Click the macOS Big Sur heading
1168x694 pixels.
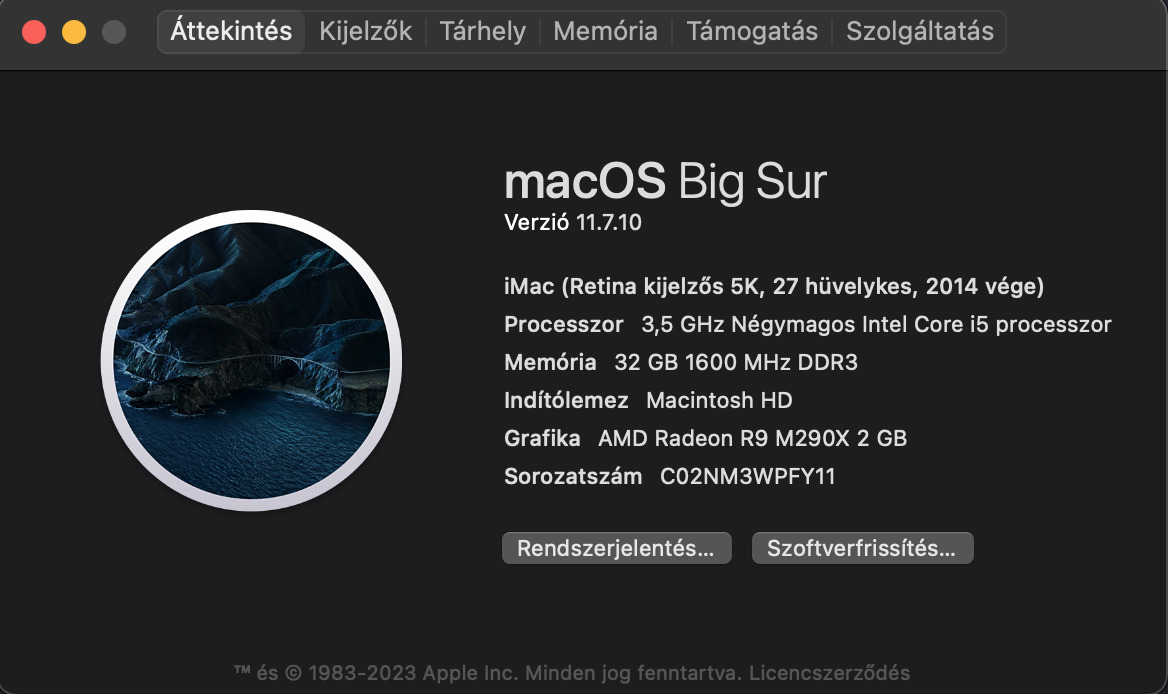point(665,182)
